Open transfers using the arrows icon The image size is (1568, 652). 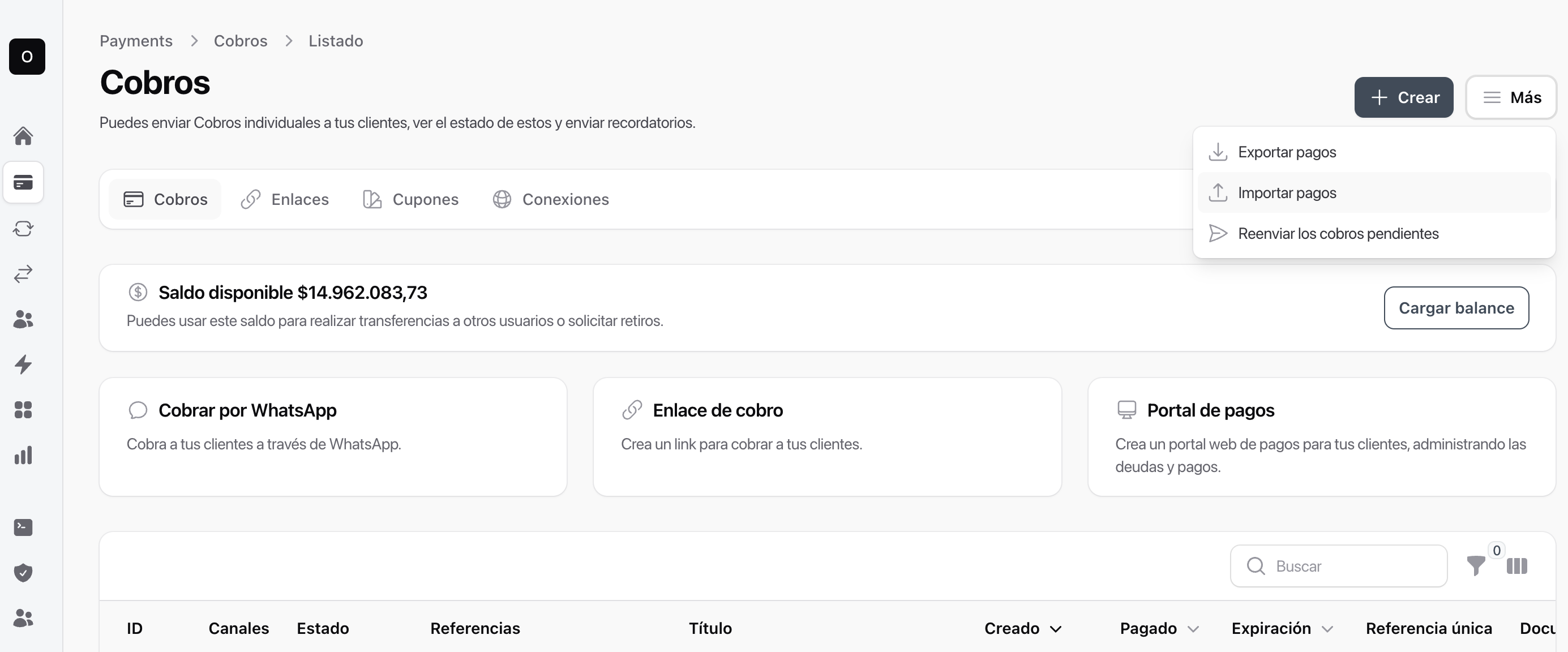23,274
